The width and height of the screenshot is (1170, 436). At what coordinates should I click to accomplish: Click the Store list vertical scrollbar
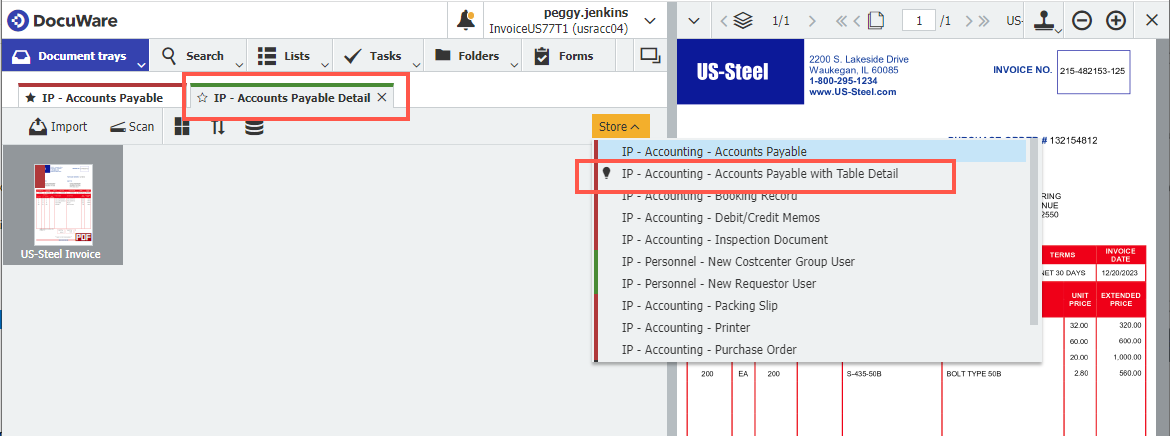[x=1033, y=232]
